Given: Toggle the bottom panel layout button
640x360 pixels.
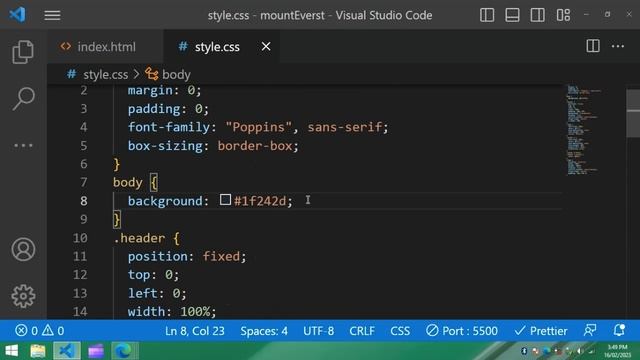Looking at the screenshot, I should pos(512,15).
